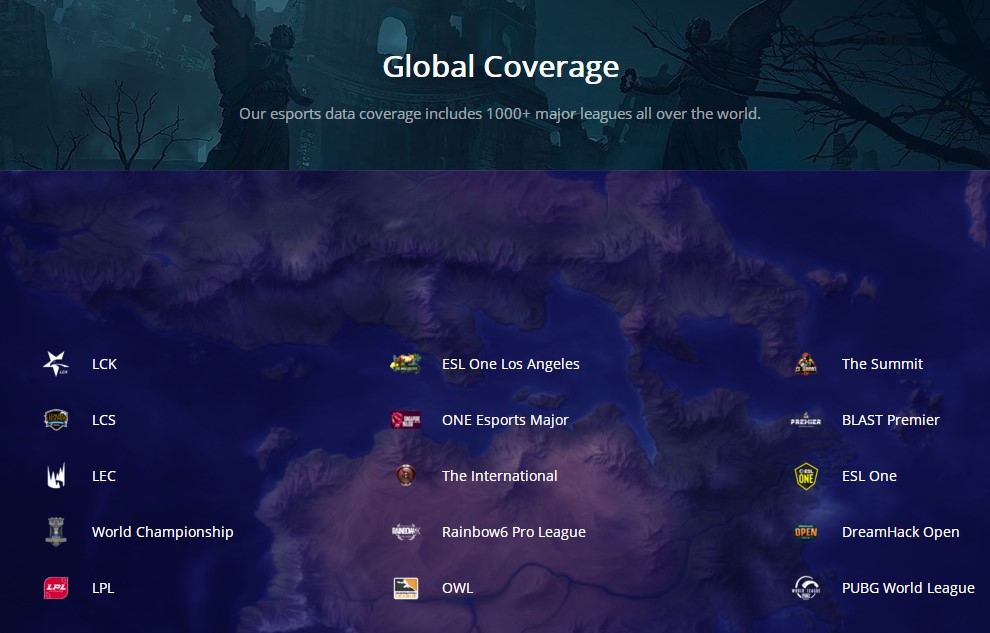Open the LCS league text
990x633 pixels.
(x=104, y=420)
